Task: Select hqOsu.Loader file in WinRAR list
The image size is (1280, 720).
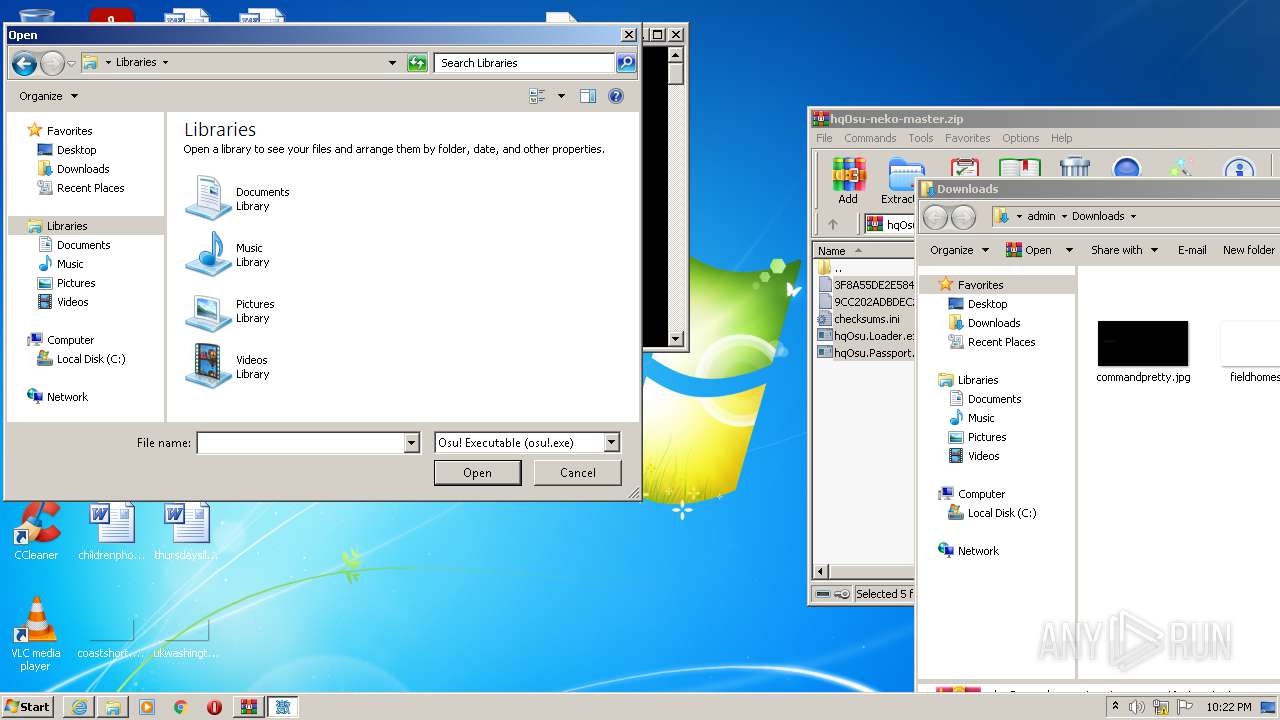Action: [x=865, y=336]
